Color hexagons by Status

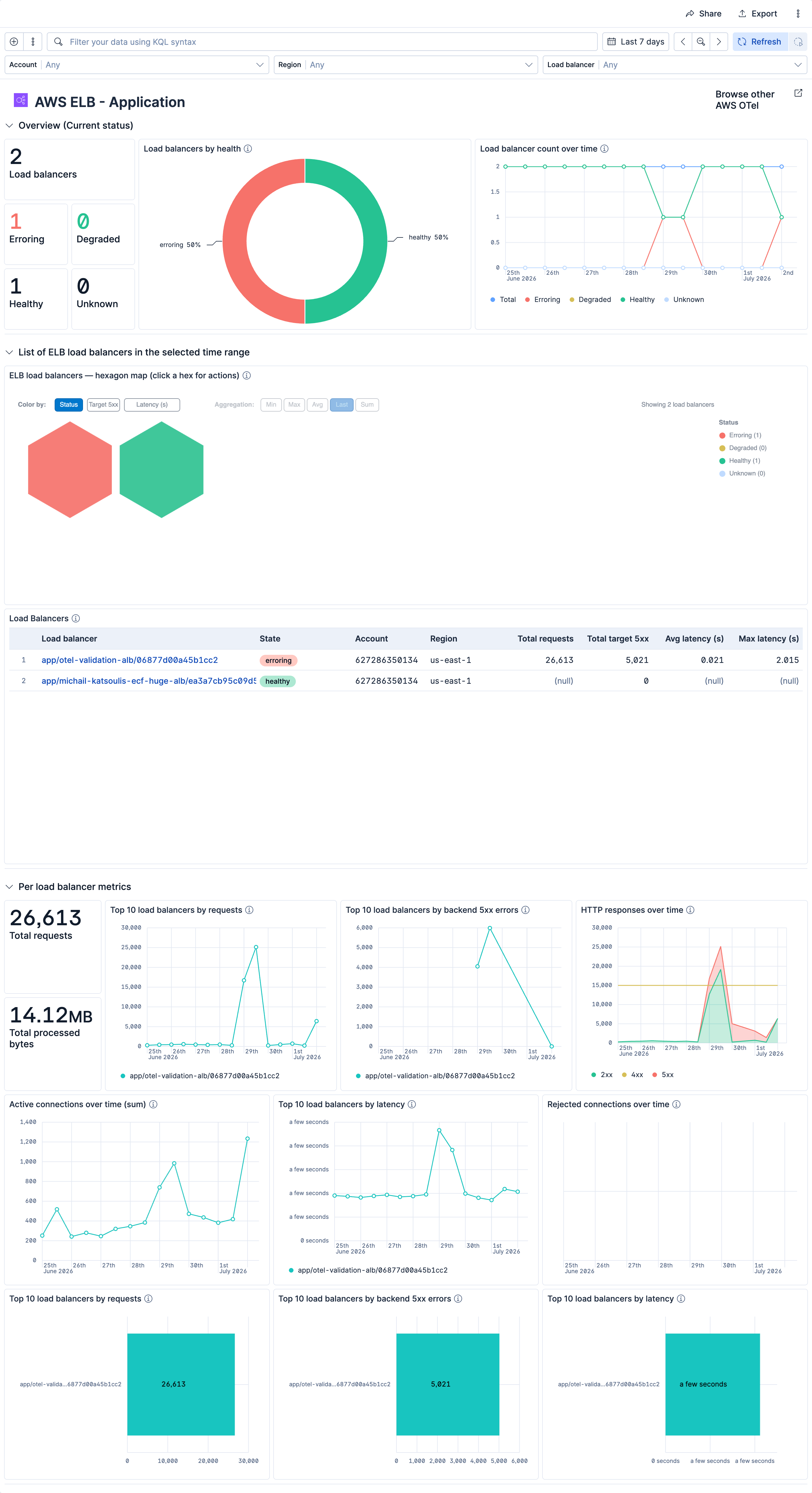[x=69, y=405]
